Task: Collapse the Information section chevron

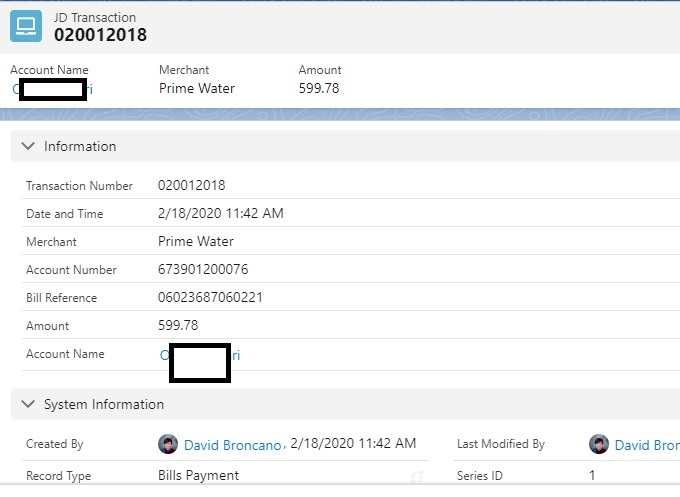Action: [x=28, y=146]
